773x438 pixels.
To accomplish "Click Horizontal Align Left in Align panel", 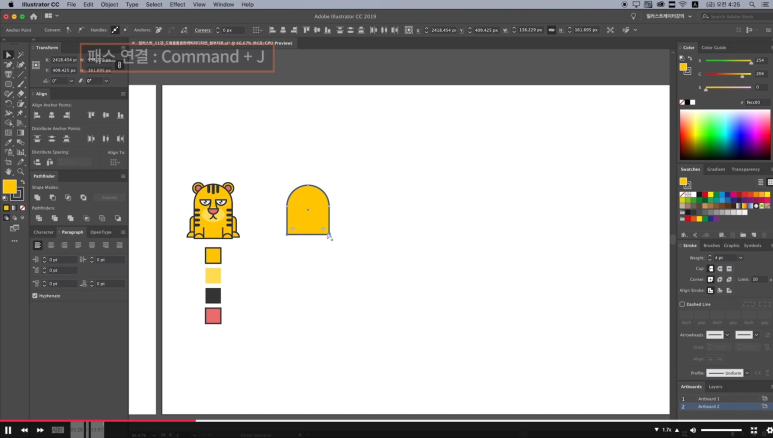I will pyautogui.click(x=37, y=115).
